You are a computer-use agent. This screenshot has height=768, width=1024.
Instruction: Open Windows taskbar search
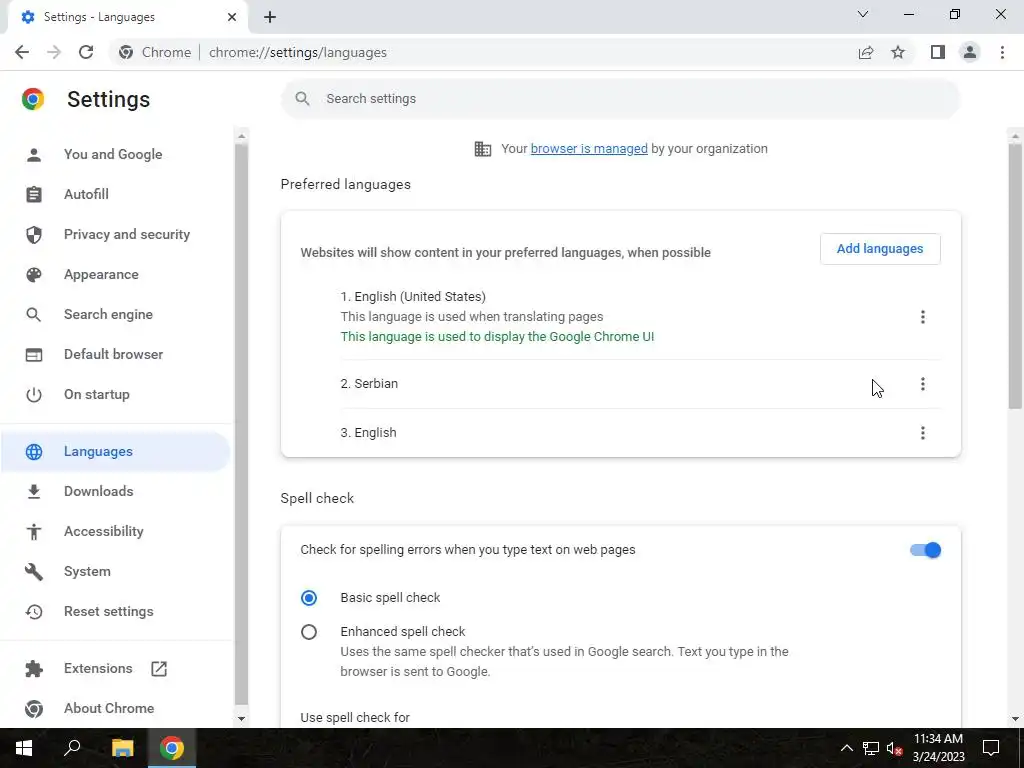(x=72, y=748)
